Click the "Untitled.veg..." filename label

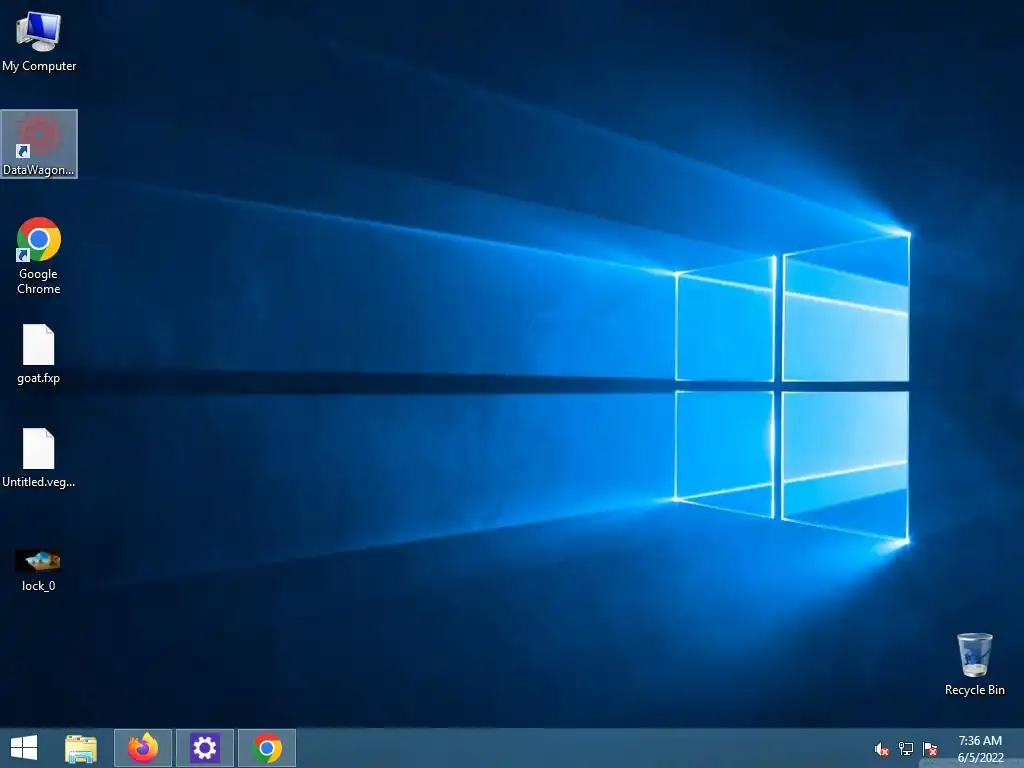39,482
